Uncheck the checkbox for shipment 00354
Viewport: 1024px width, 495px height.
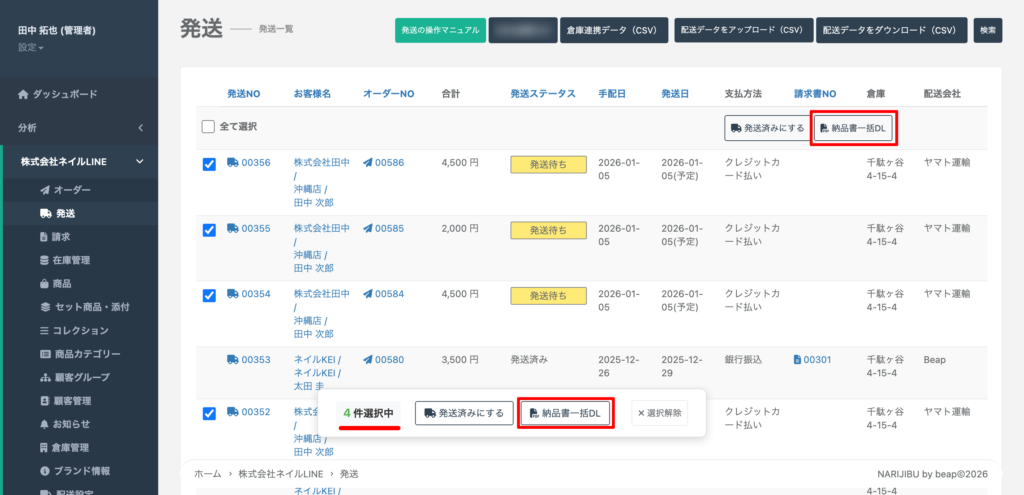point(209,295)
